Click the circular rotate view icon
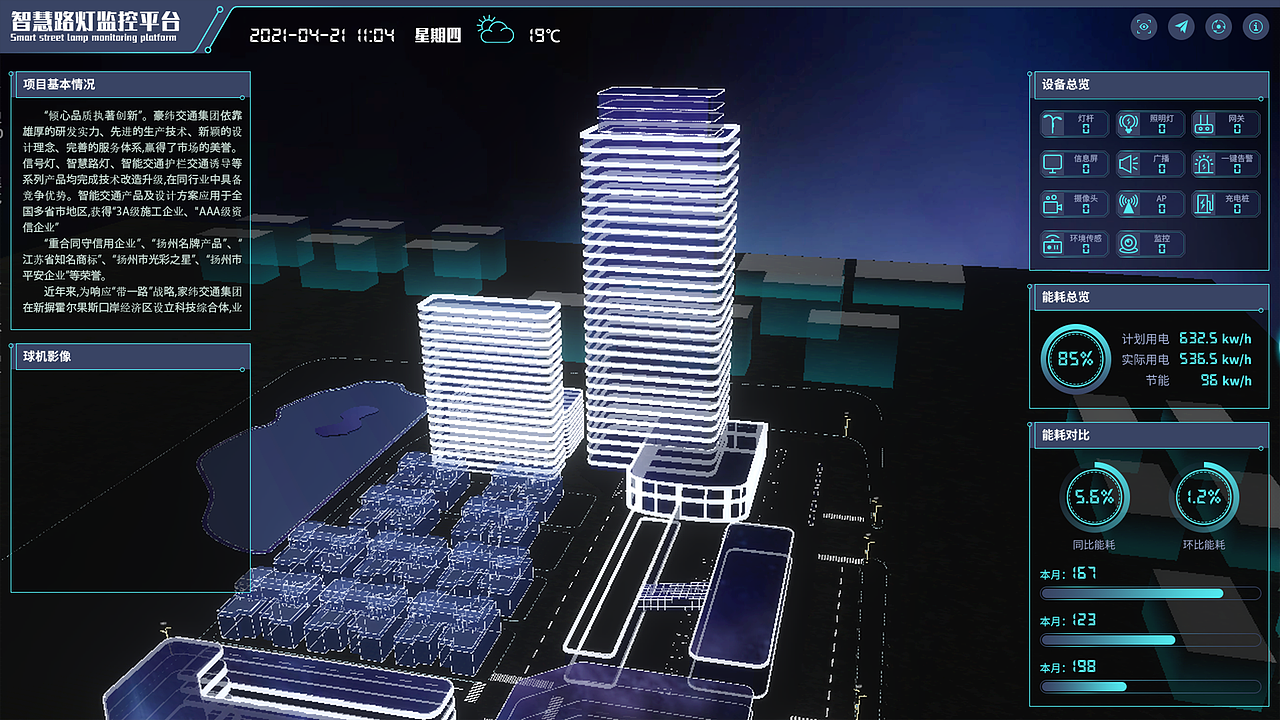Viewport: 1280px width, 720px height. [x=1218, y=27]
